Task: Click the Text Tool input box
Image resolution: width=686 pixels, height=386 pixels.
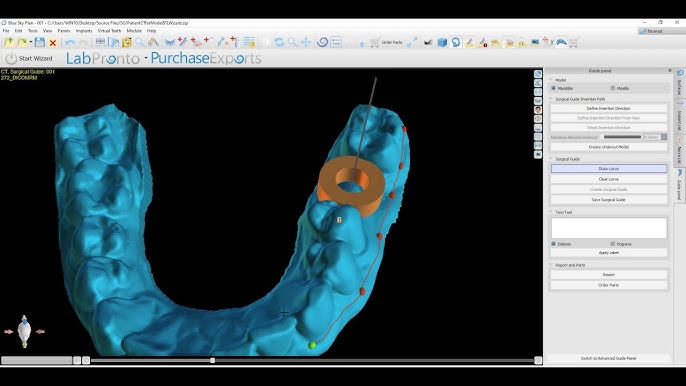Action: pos(609,228)
